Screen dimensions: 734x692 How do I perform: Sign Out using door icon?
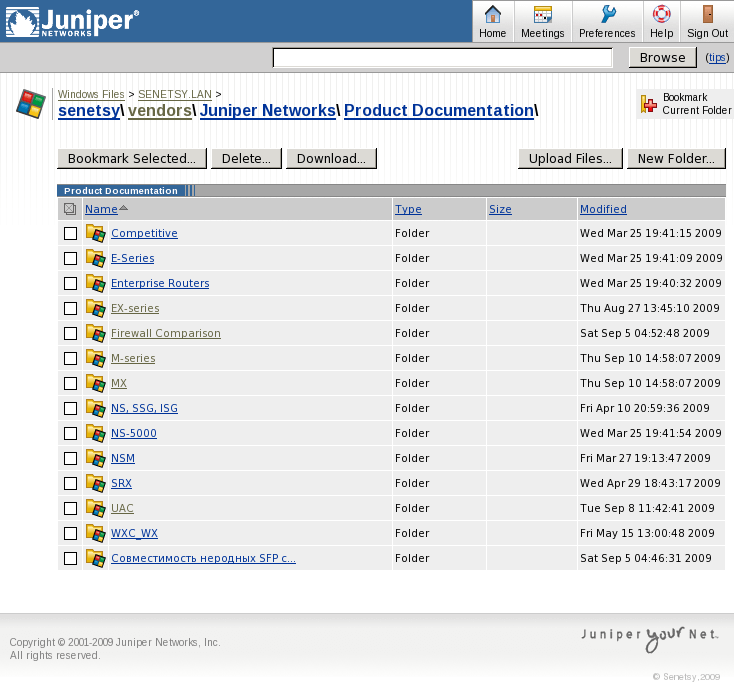tap(708, 15)
